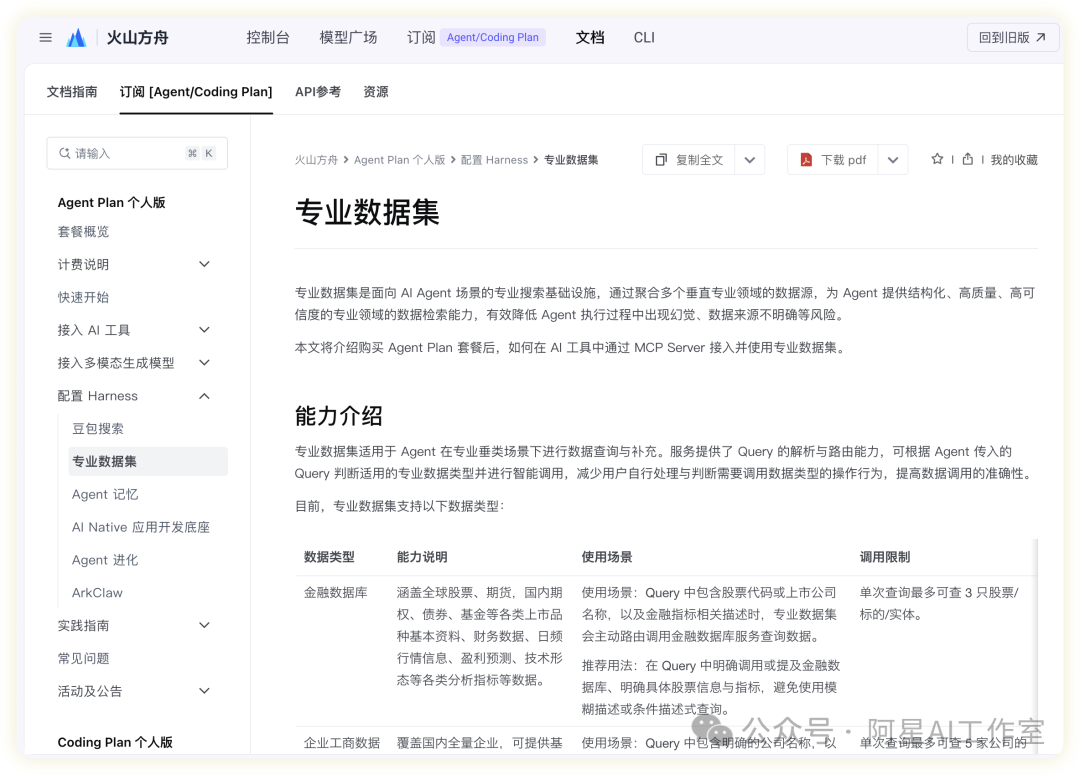
Task: Click 配置 Harness breadcrumb link
Action: (495, 160)
